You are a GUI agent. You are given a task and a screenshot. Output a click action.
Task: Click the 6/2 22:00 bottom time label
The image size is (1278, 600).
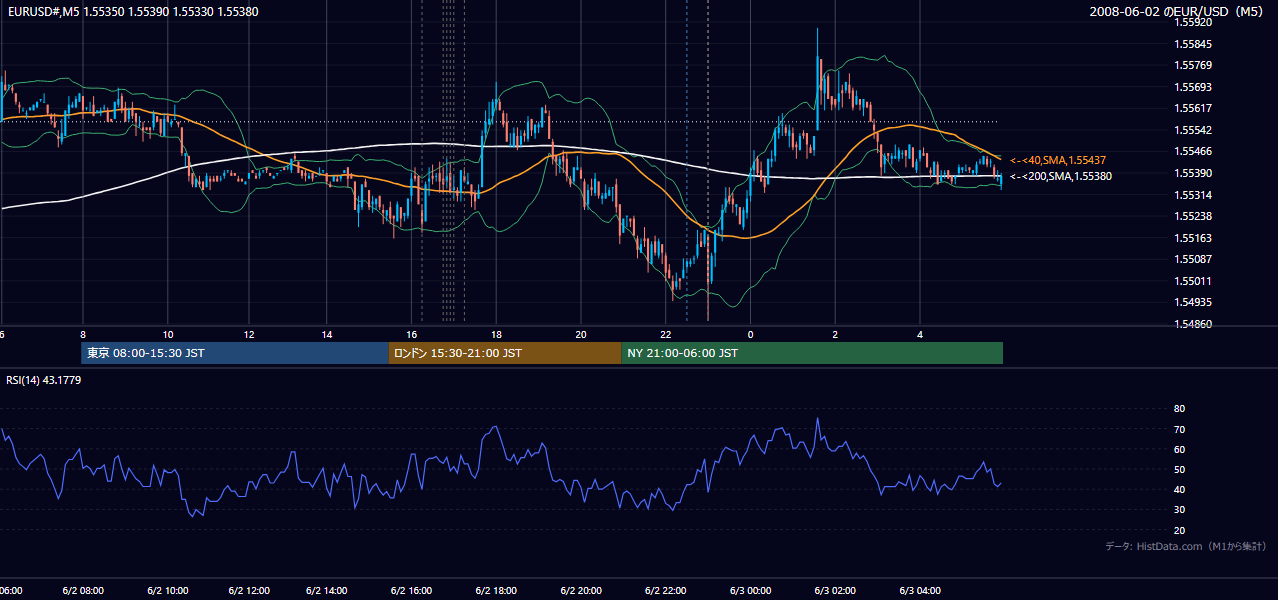pyautogui.click(x=665, y=591)
